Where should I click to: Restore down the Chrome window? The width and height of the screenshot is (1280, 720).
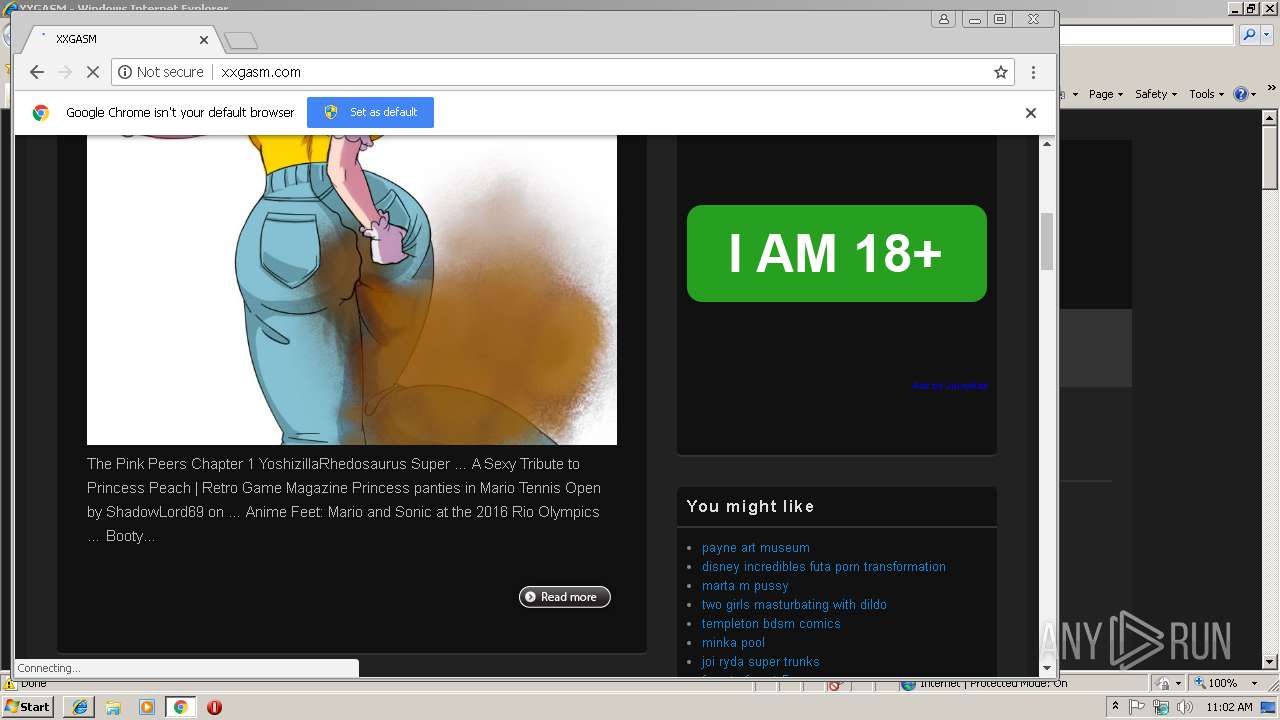[1000, 19]
